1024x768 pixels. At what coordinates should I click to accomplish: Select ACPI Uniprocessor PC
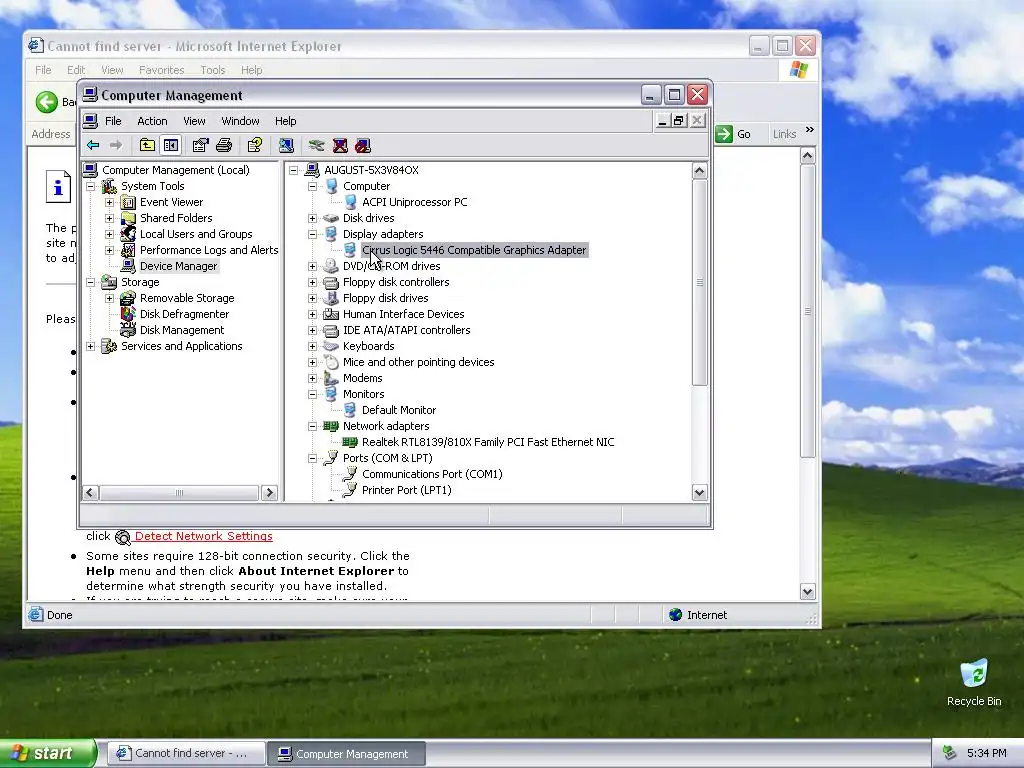tap(415, 202)
